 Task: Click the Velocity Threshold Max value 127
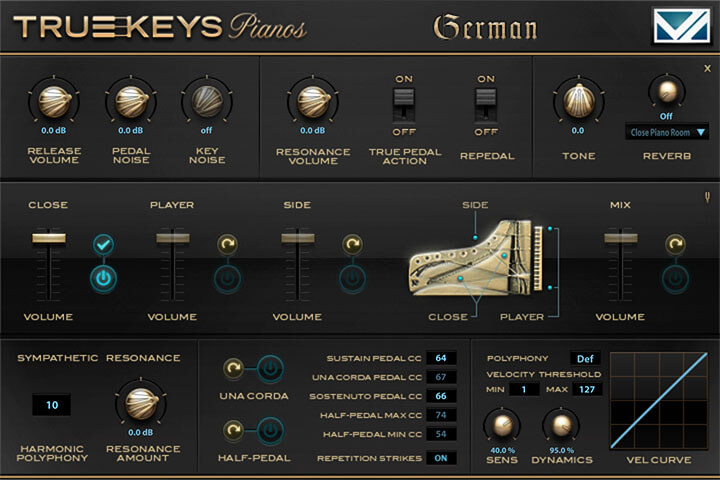pos(587,390)
